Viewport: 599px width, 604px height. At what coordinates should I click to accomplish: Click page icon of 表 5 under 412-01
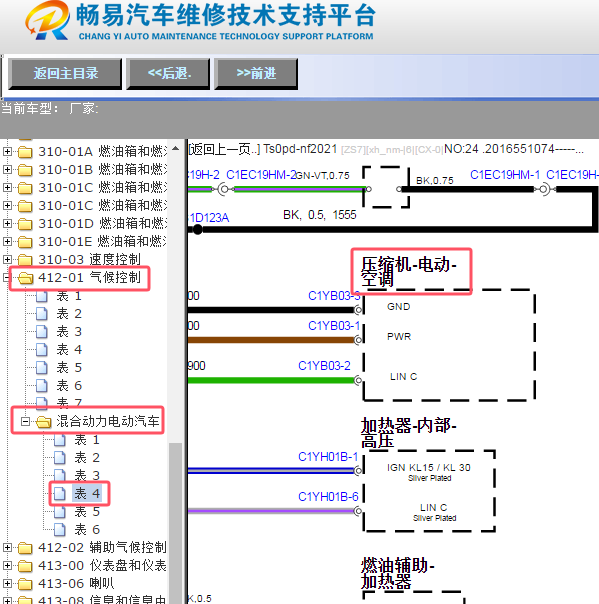tap(42, 368)
